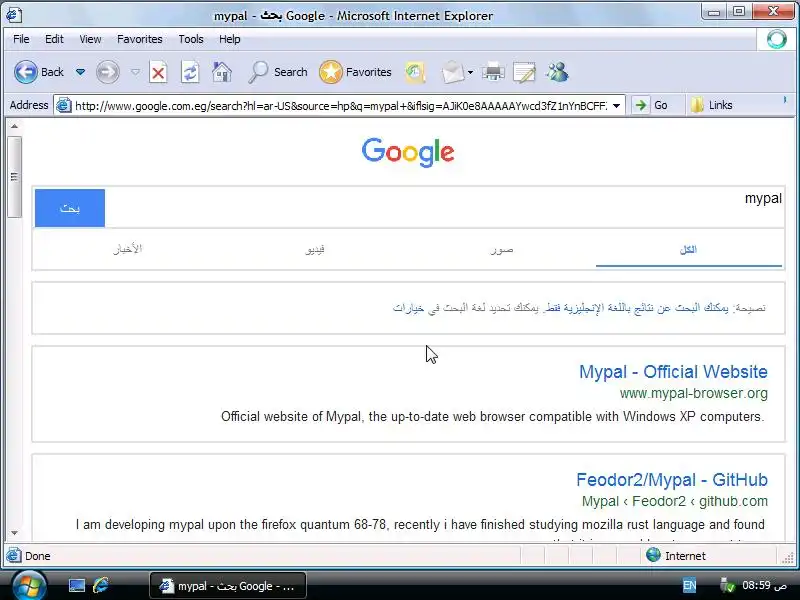Open the History clock icon
Screen dimensions: 800x600
415,72
